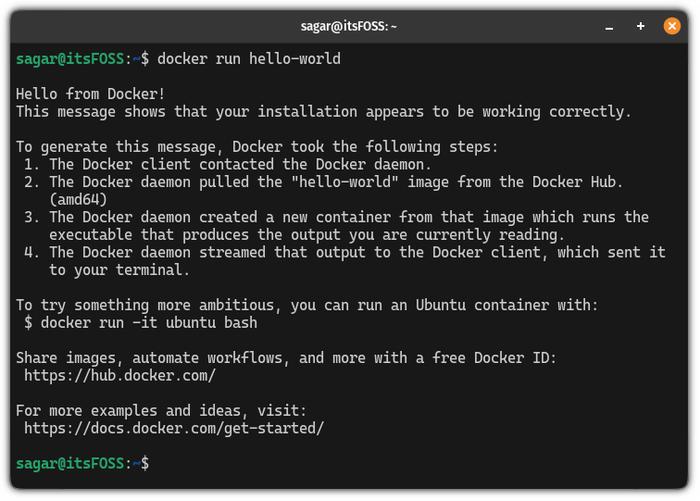
Task: Maximize the terminal with plus icon
Action: click(x=641, y=26)
